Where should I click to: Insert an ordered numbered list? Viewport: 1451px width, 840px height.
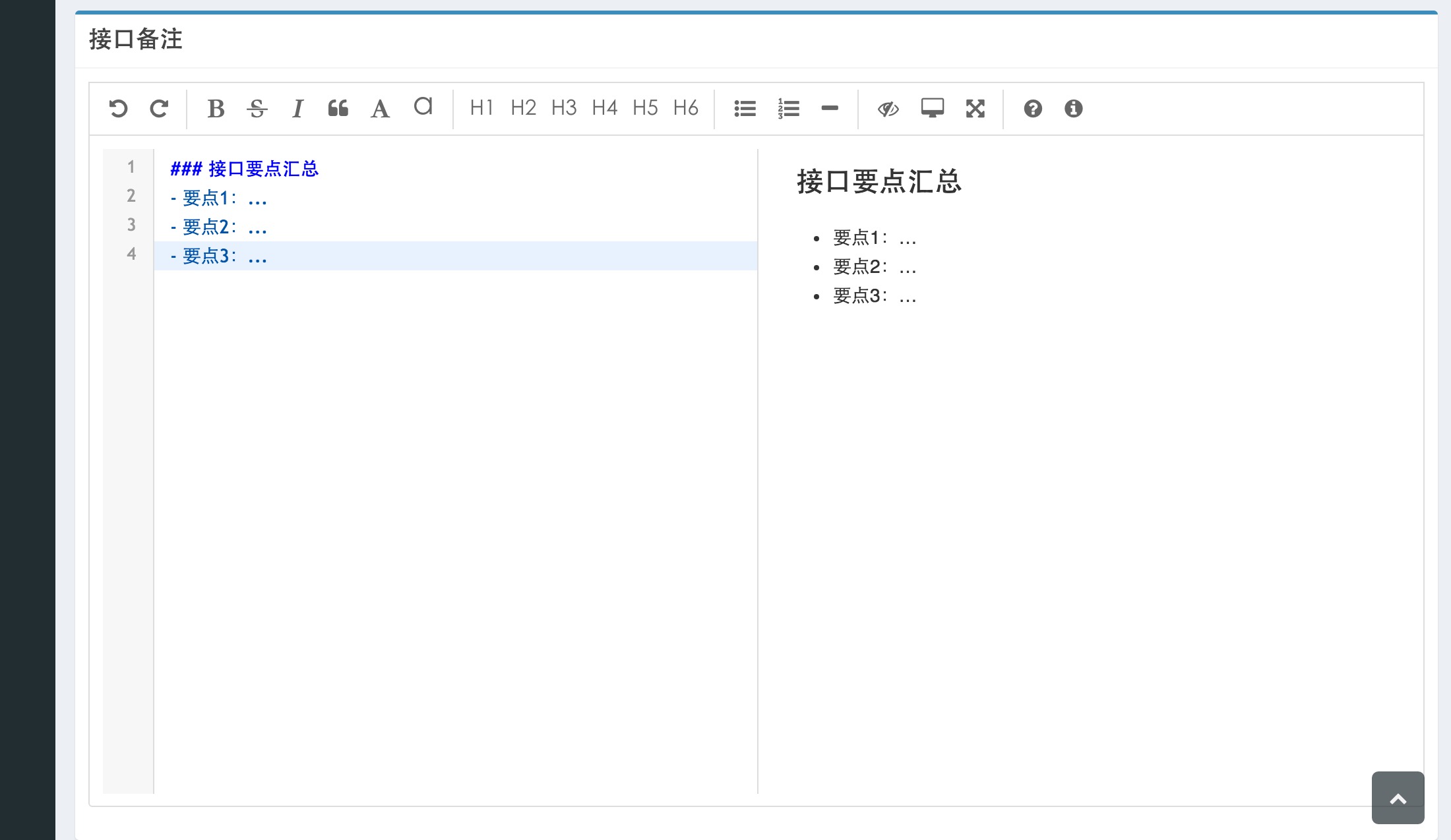(788, 108)
